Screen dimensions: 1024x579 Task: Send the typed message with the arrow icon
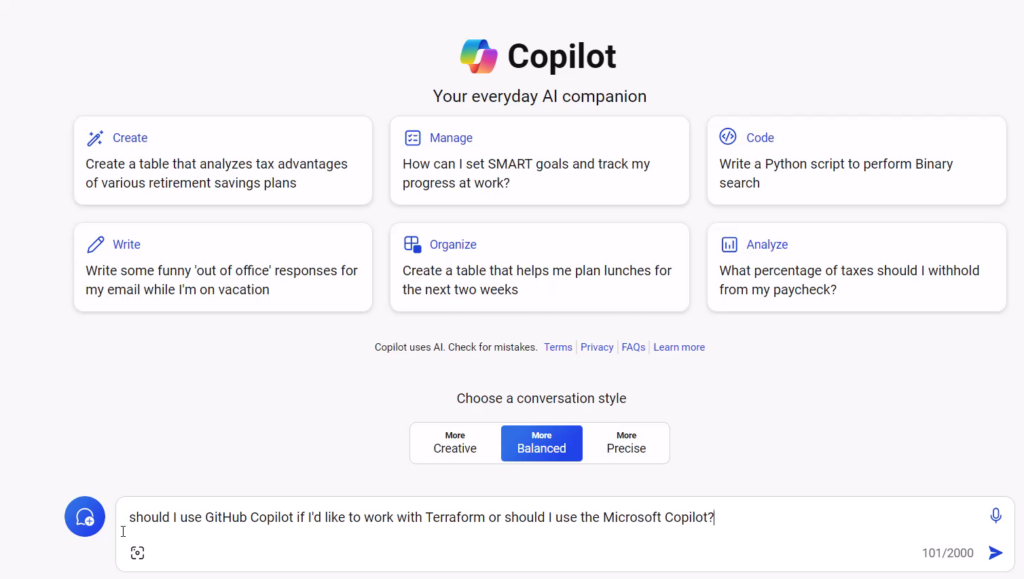[x=995, y=553]
